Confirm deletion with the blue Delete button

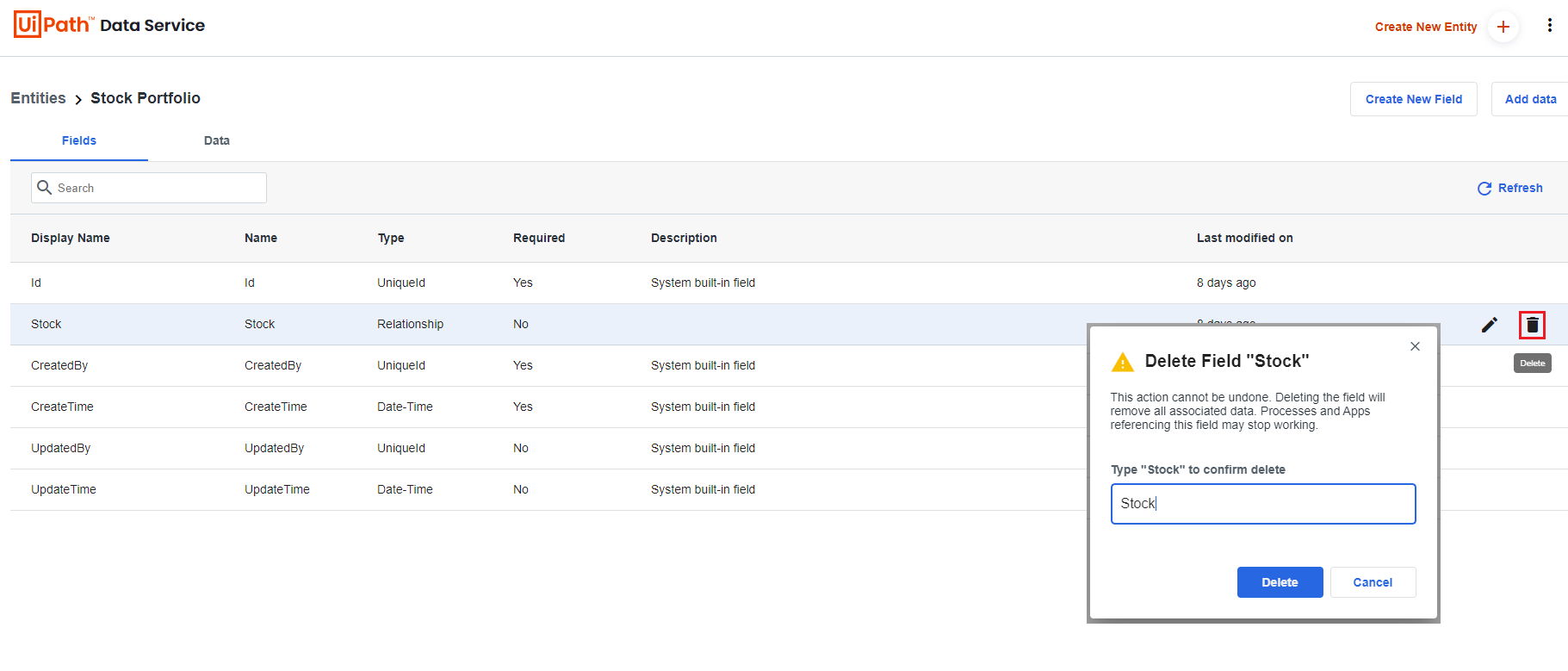[x=1280, y=582]
